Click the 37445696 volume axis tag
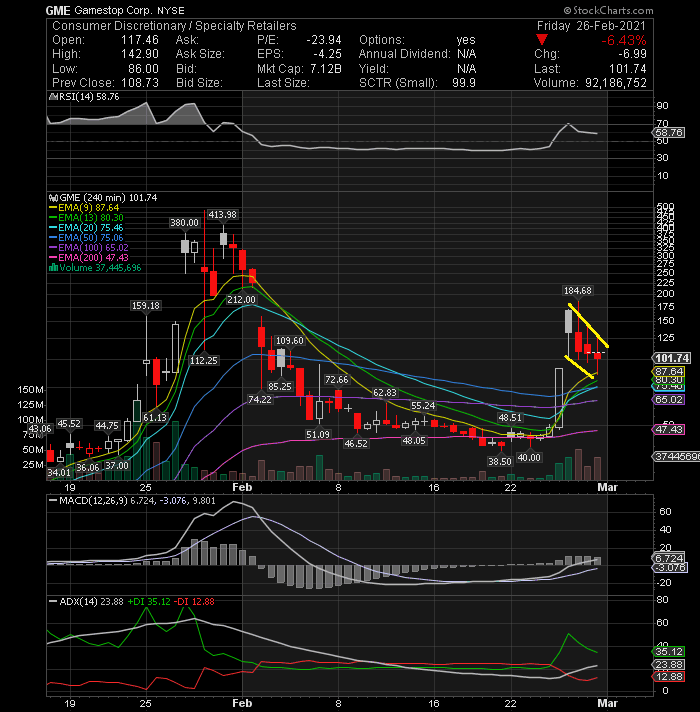Screen dimensions: 700x712 click(x=676, y=456)
